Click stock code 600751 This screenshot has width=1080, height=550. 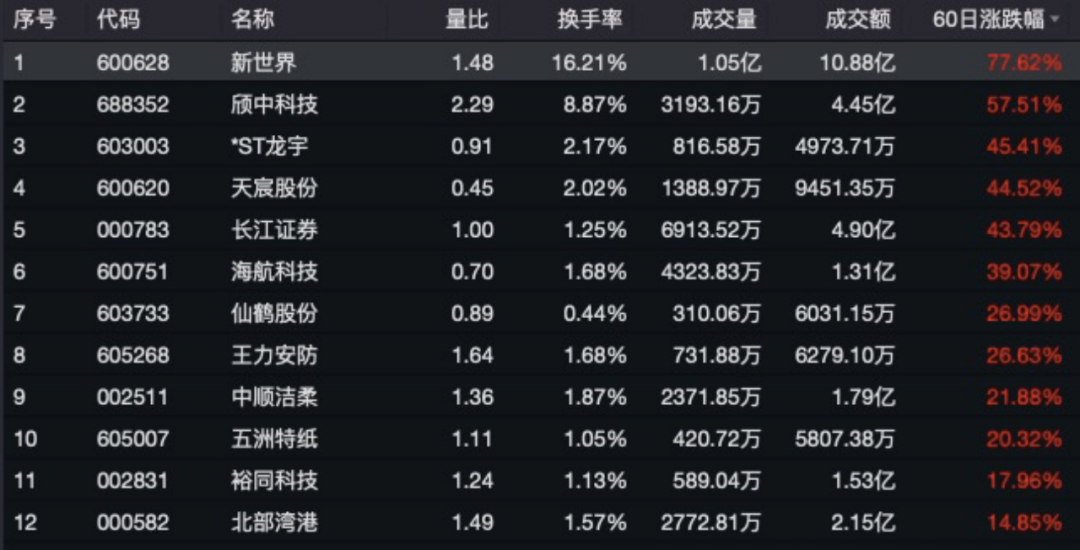[x=133, y=272]
